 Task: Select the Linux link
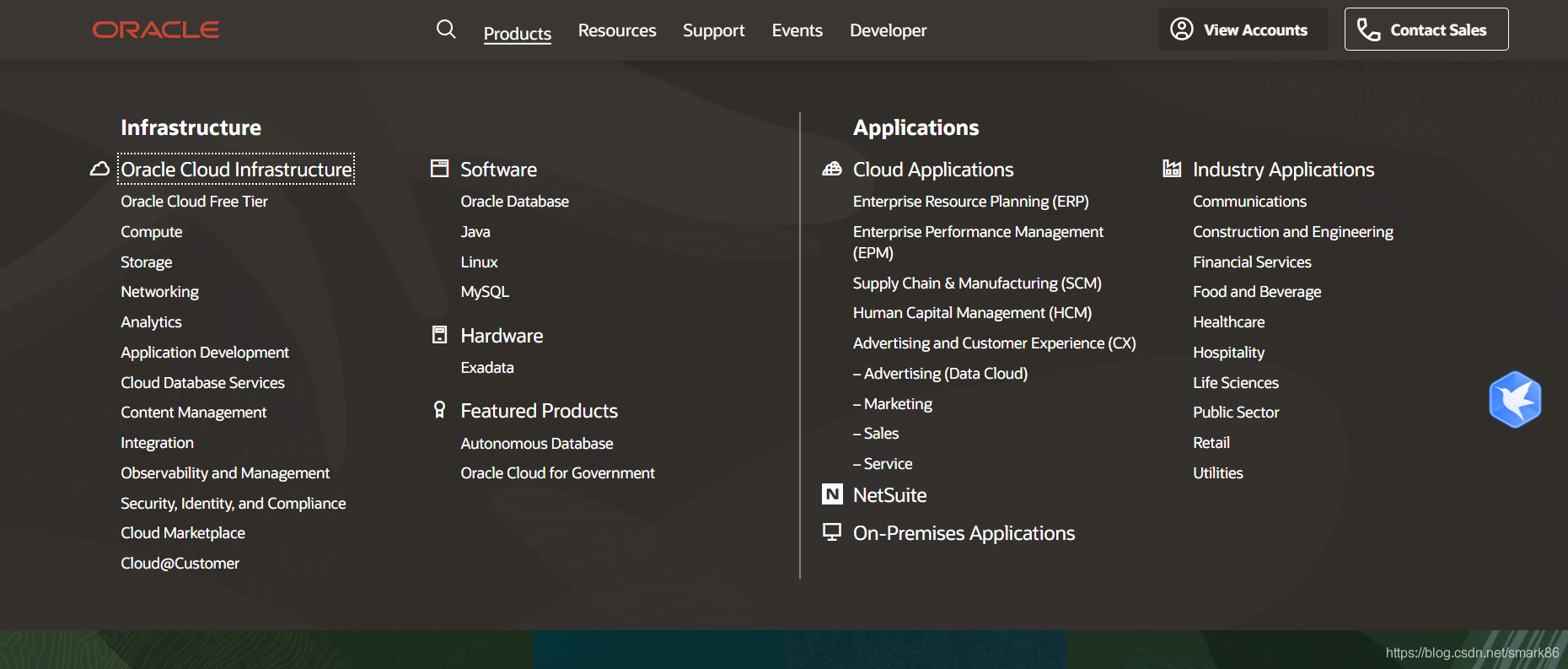pyautogui.click(x=480, y=262)
